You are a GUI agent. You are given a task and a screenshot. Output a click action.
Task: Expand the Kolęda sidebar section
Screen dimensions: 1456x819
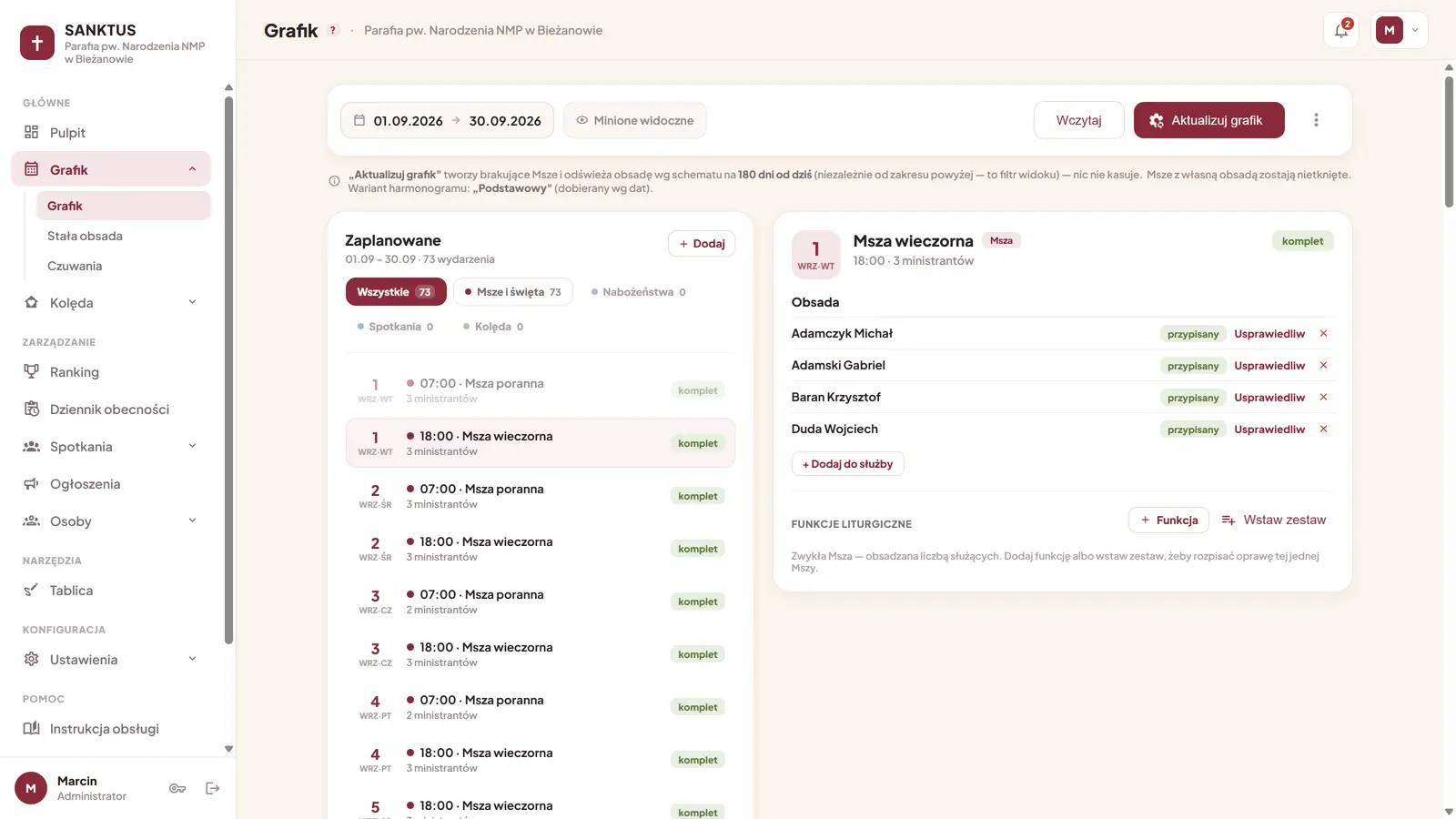pos(192,302)
